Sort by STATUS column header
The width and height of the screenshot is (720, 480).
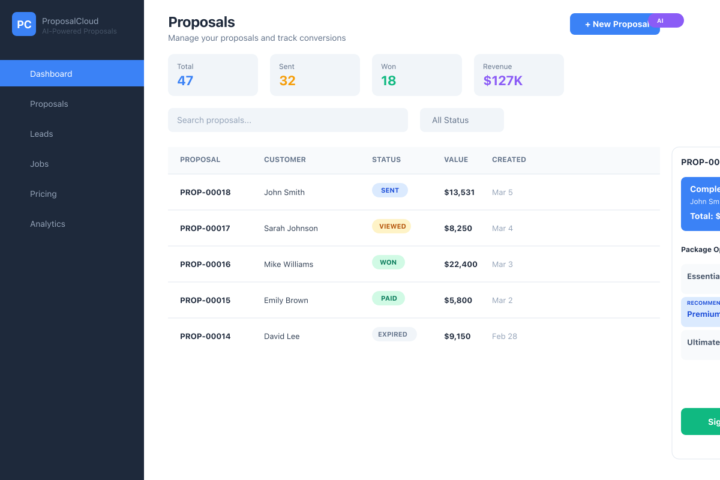point(386,159)
